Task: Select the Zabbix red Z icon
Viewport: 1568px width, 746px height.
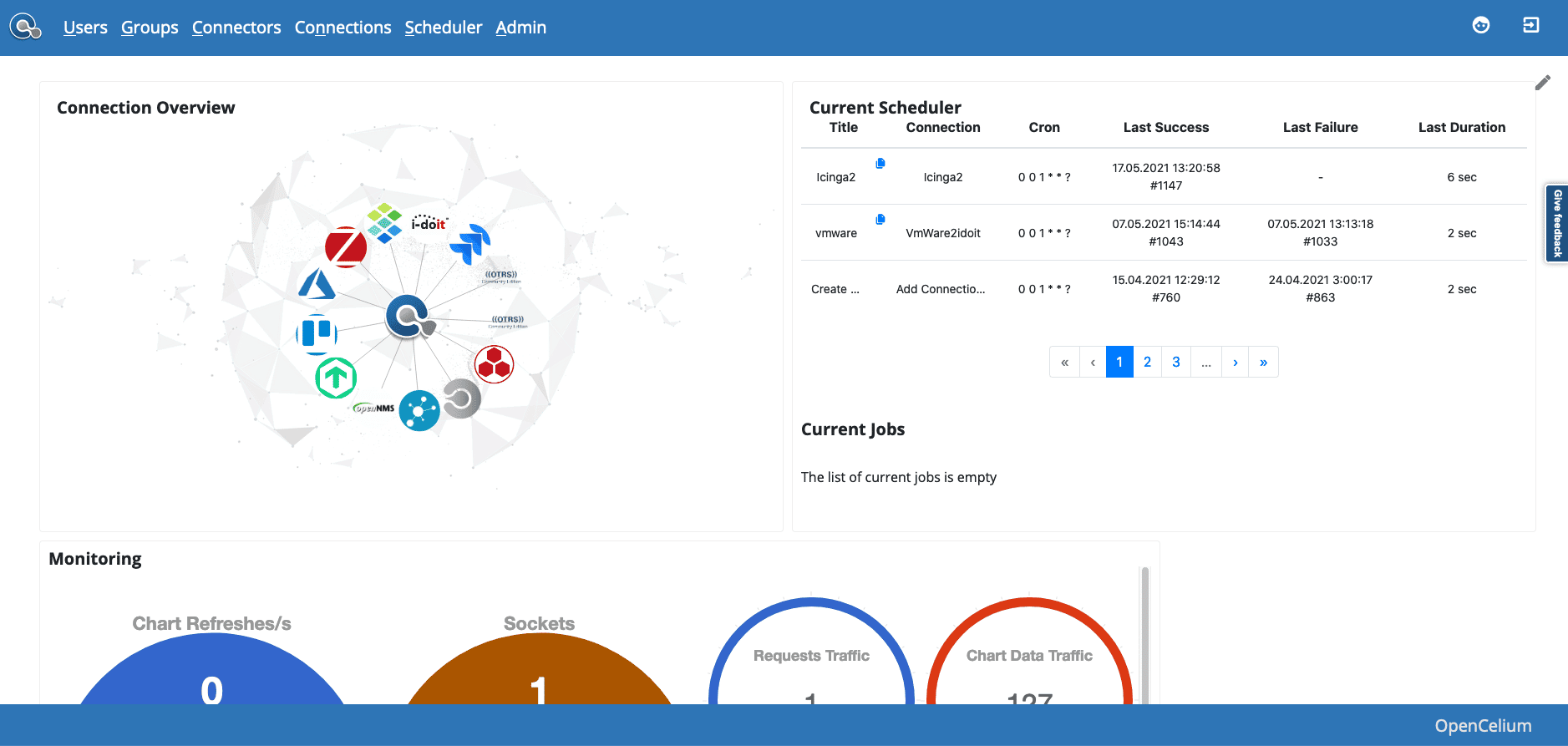Action: 346,246
